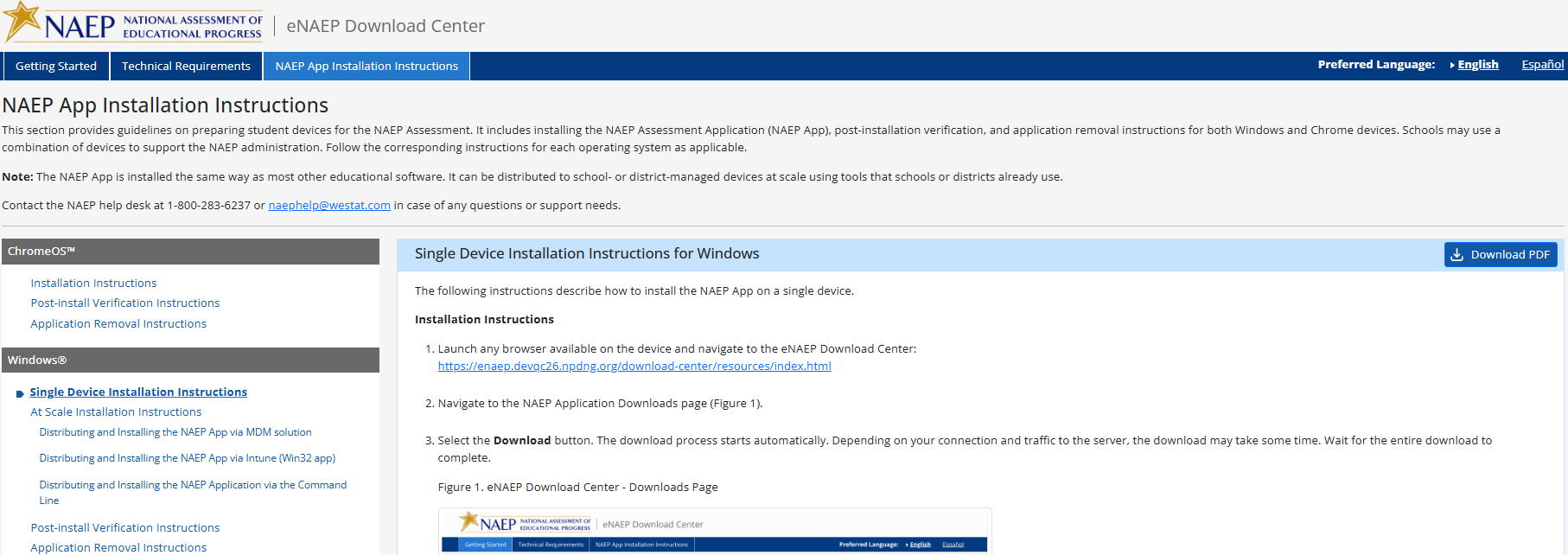Switch preferred language to English

click(x=1478, y=65)
